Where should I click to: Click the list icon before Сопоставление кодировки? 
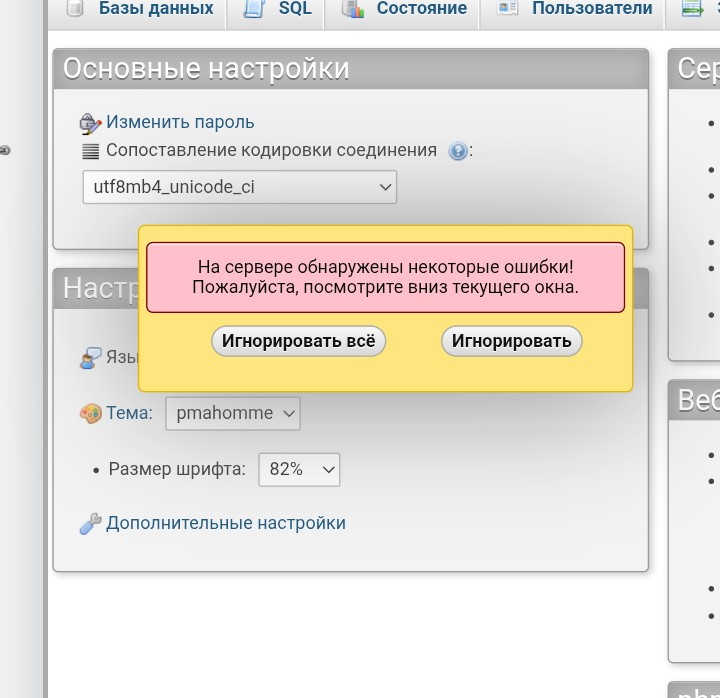91,151
